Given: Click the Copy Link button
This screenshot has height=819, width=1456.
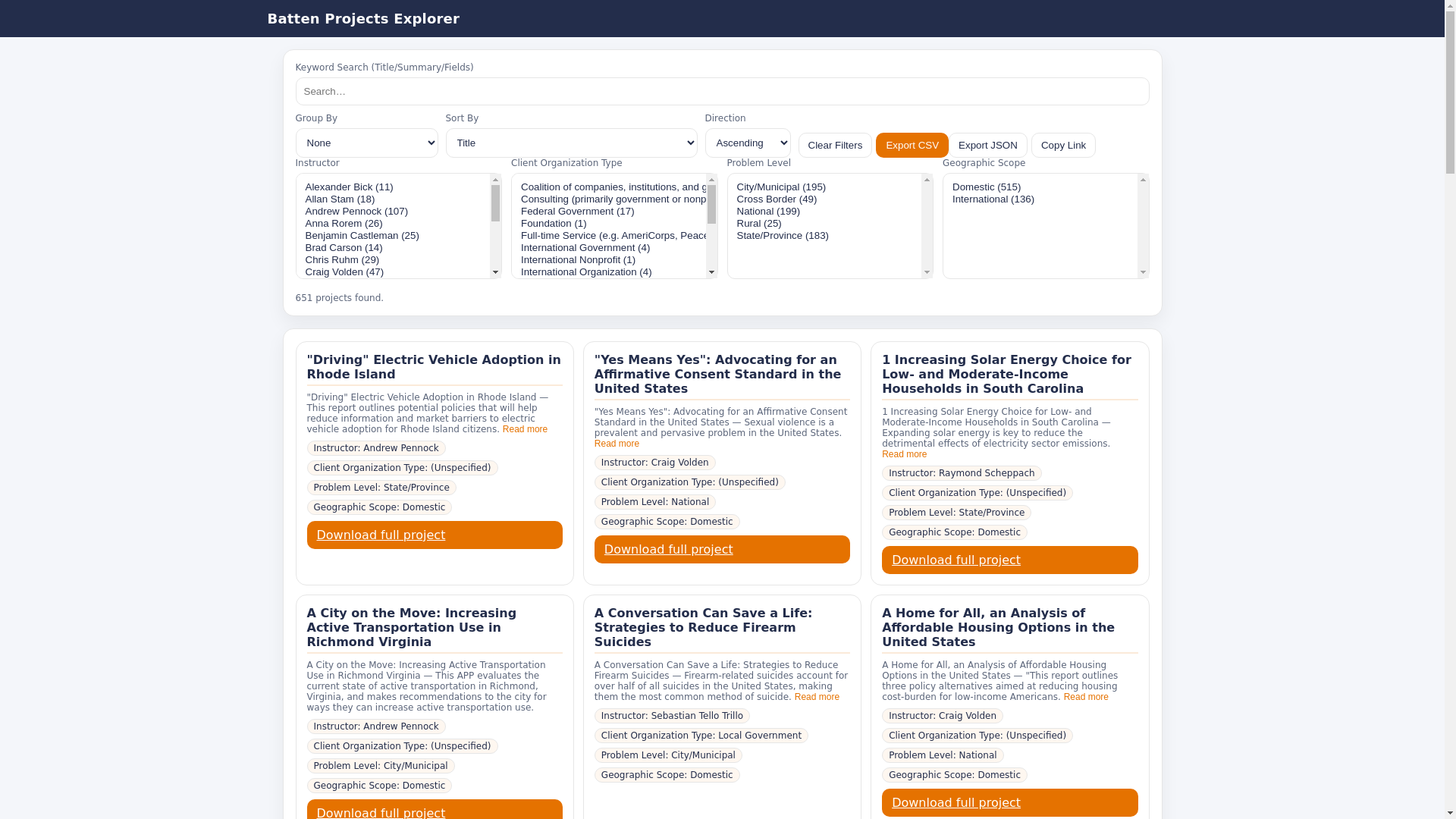Looking at the screenshot, I should point(1063,145).
